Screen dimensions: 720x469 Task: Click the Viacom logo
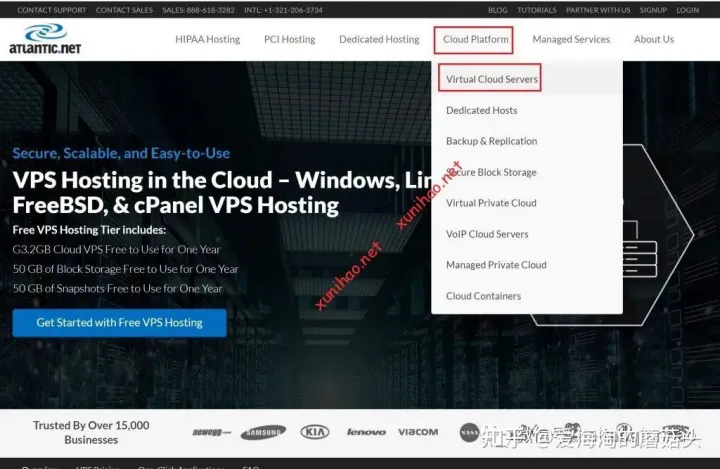(418, 432)
